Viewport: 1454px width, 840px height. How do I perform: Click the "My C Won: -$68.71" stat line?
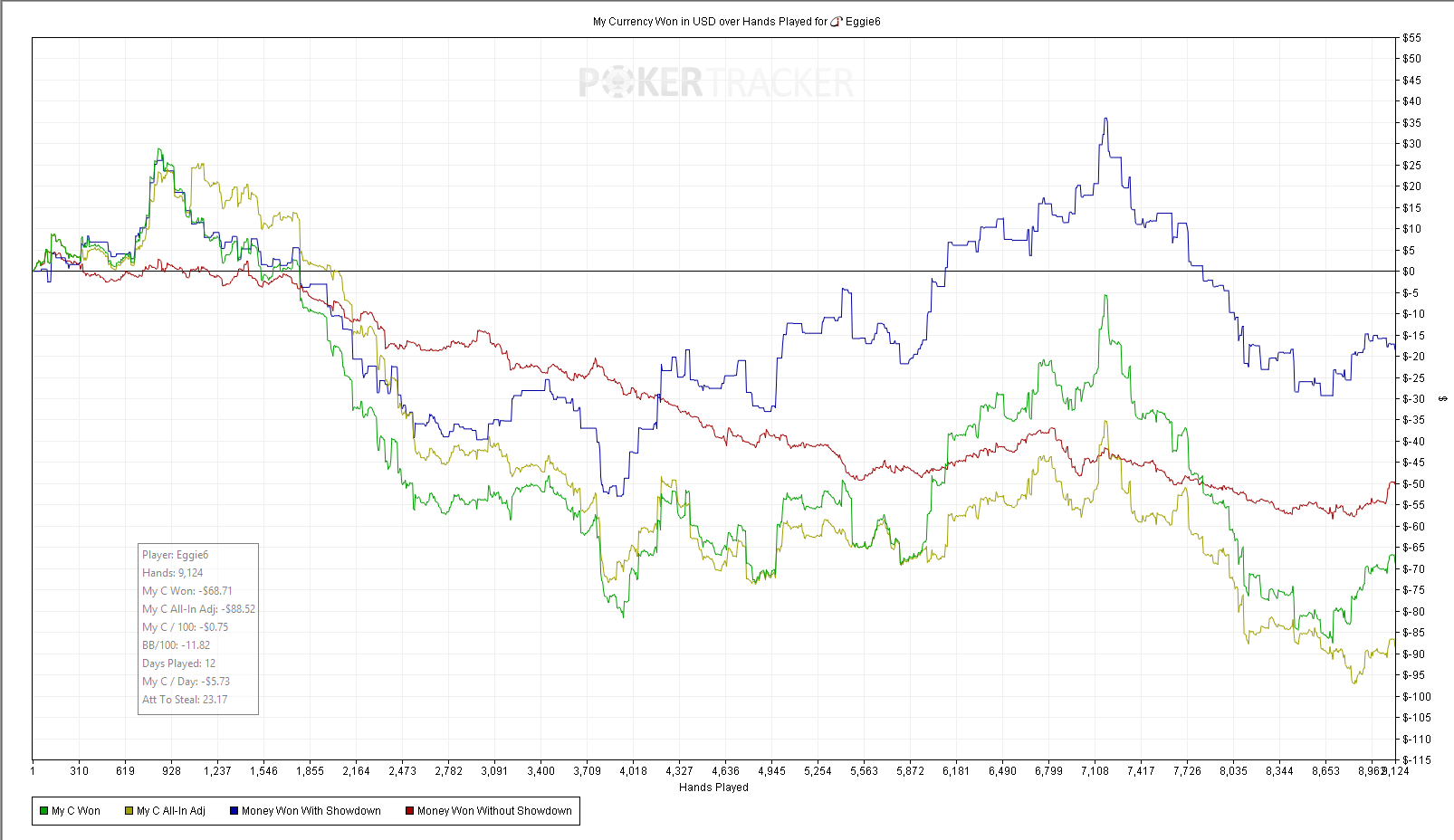[x=187, y=591]
